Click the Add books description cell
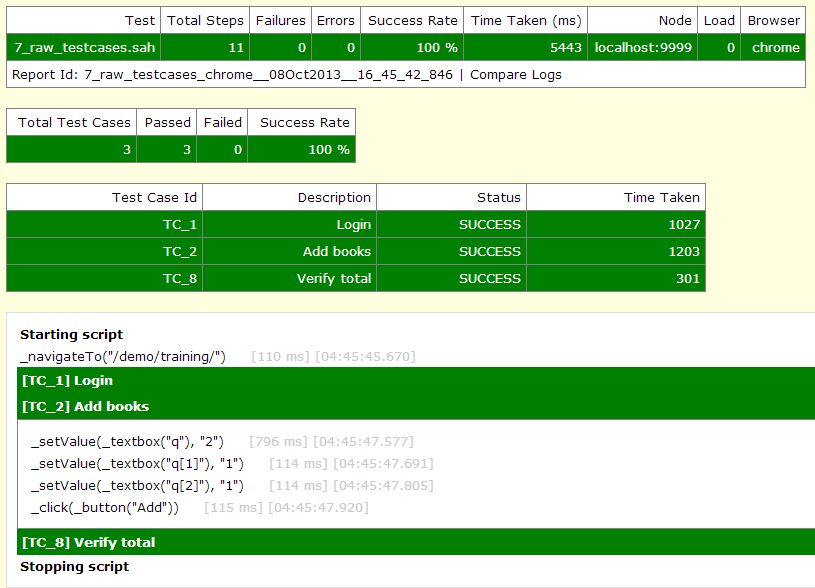The image size is (815, 588). click(x=336, y=252)
